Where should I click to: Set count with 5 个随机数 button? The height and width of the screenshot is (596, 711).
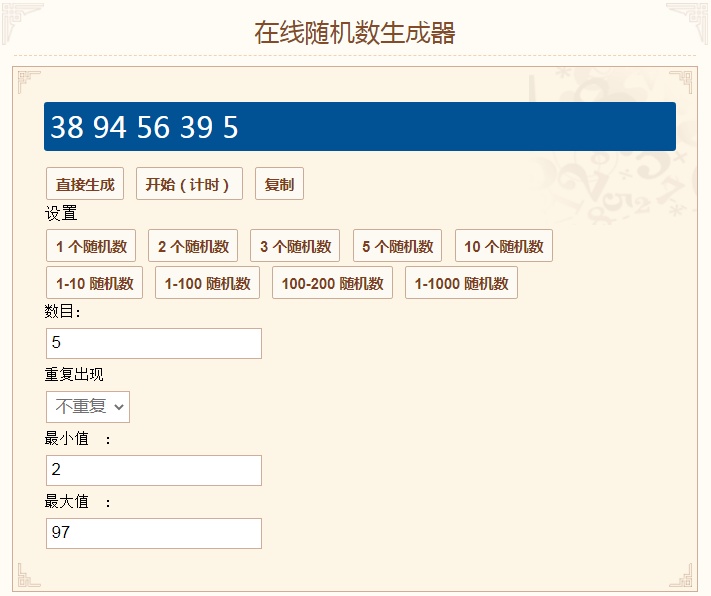397,246
